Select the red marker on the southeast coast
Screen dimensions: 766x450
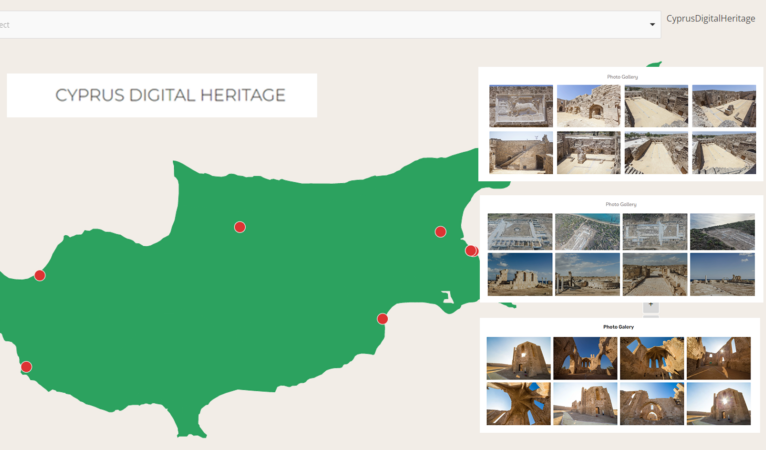click(383, 319)
